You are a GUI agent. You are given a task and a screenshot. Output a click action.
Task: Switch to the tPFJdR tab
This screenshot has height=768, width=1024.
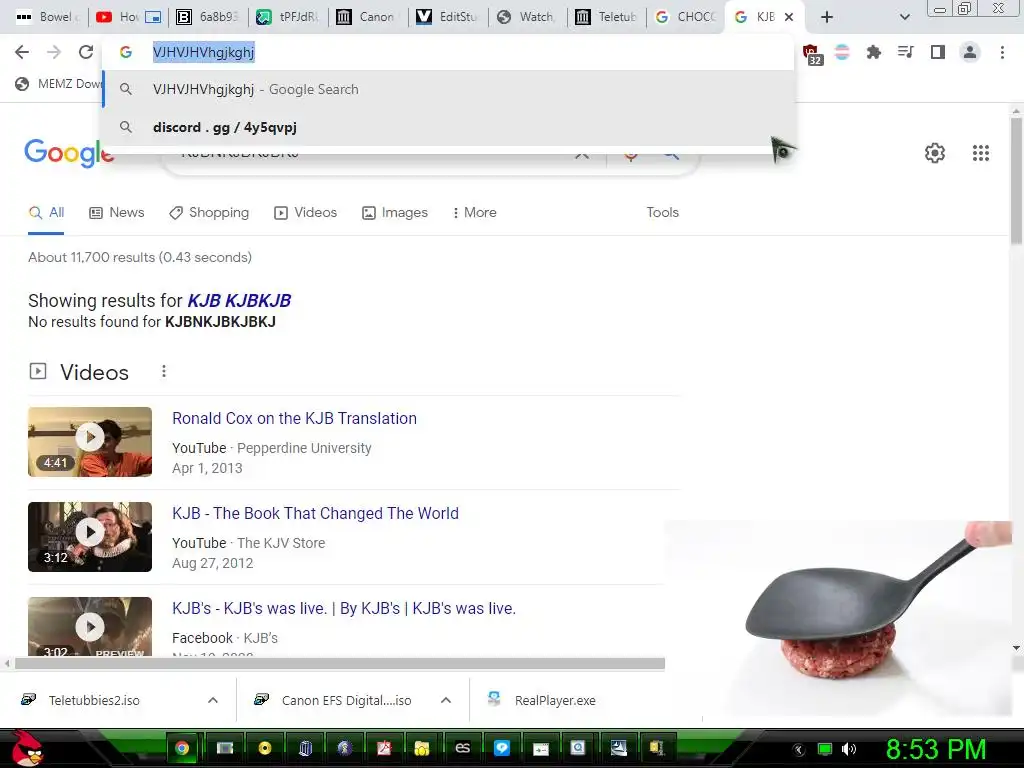tap(288, 17)
